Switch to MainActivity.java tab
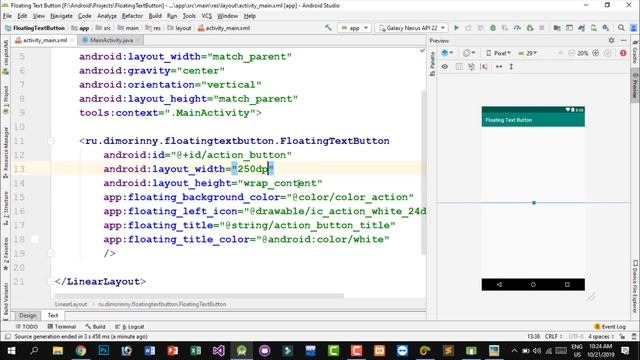Image resolution: width=640 pixels, height=360 pixels. click(111, 40)
